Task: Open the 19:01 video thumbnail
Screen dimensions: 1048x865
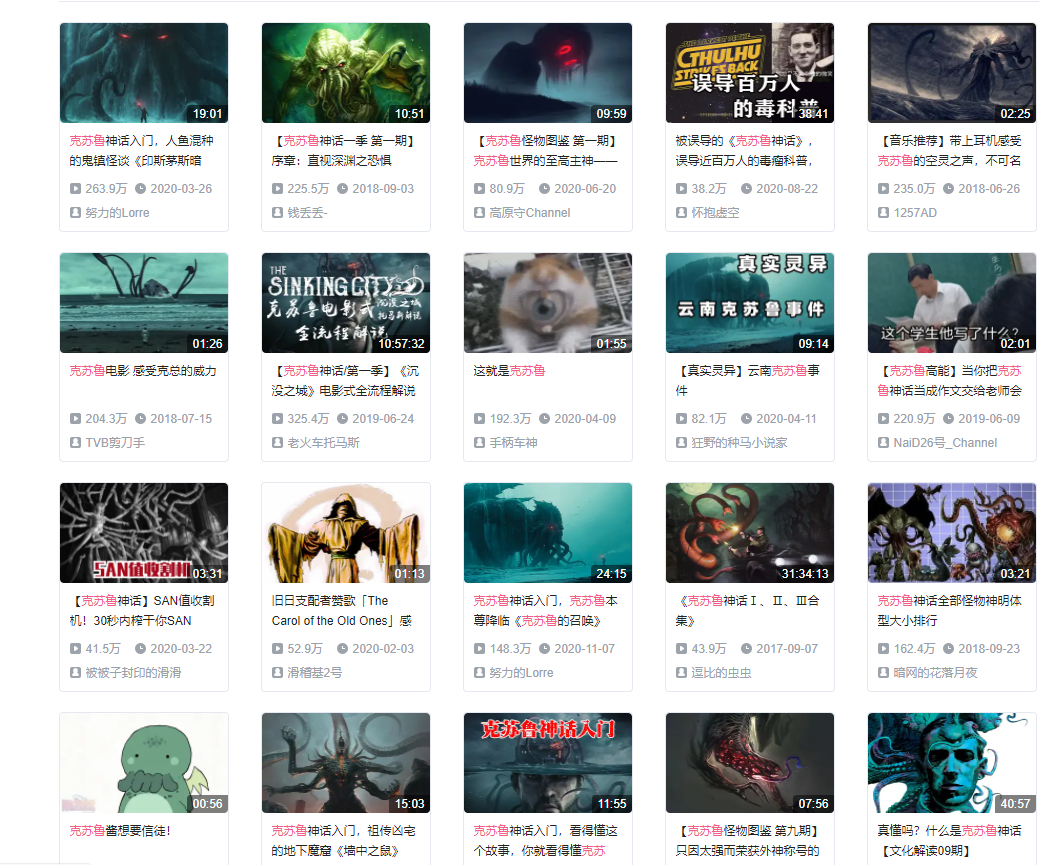Action: (x=144, y=73)
